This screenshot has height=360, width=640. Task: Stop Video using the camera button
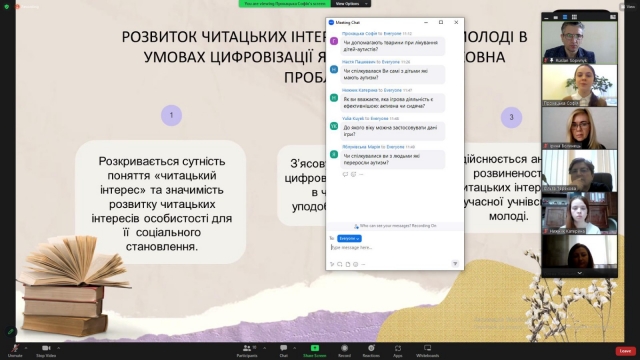tap(46, 350)
